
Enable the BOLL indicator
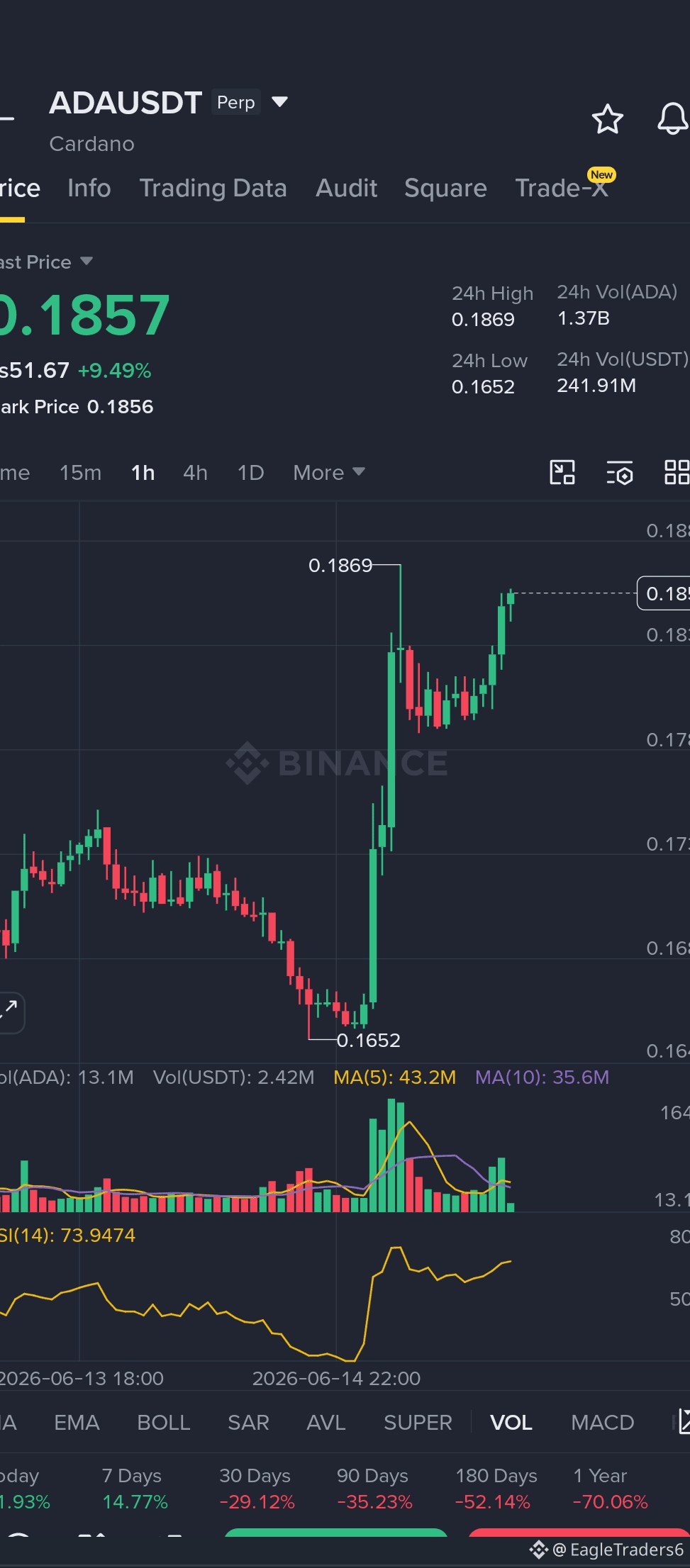click(x=164, y=1422)
